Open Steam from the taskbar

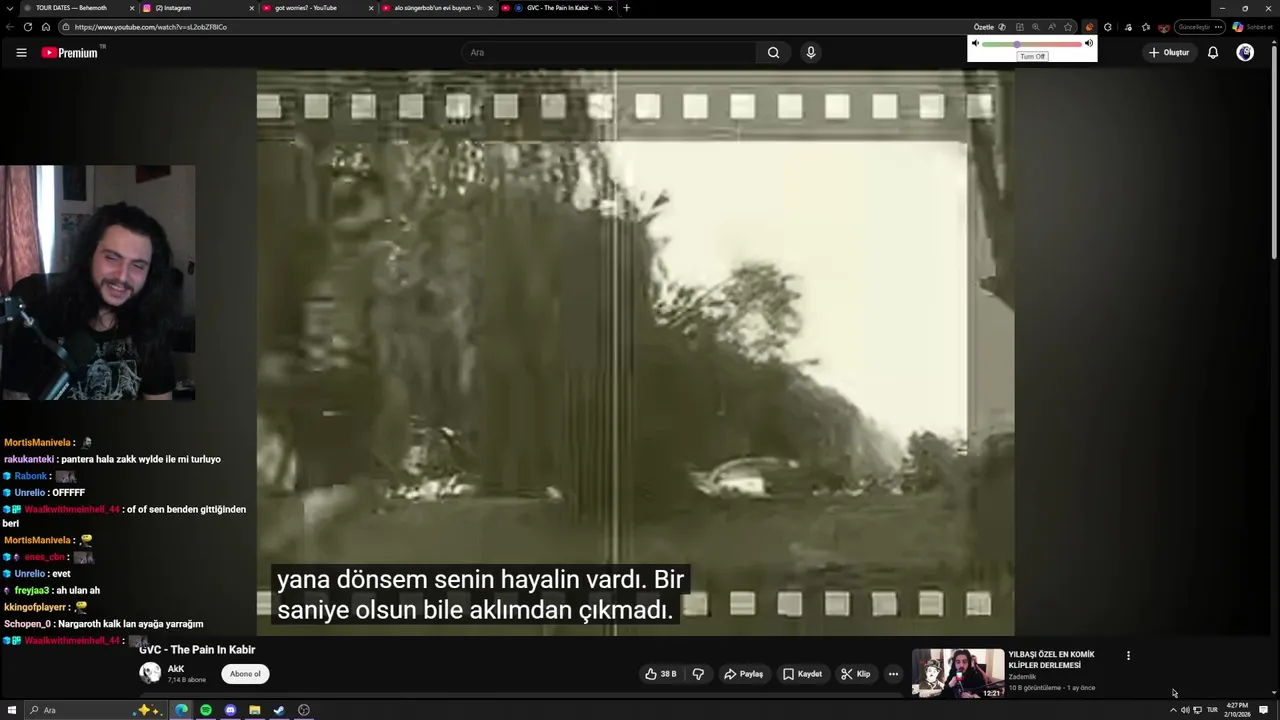[x=279, y=710]
